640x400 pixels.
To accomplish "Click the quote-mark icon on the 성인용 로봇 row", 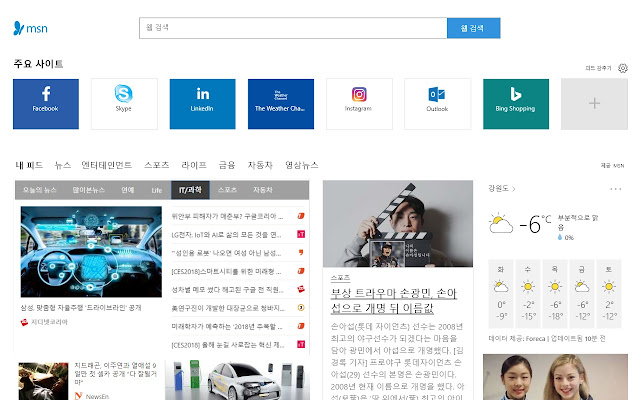I will click(x=301, y=253).
